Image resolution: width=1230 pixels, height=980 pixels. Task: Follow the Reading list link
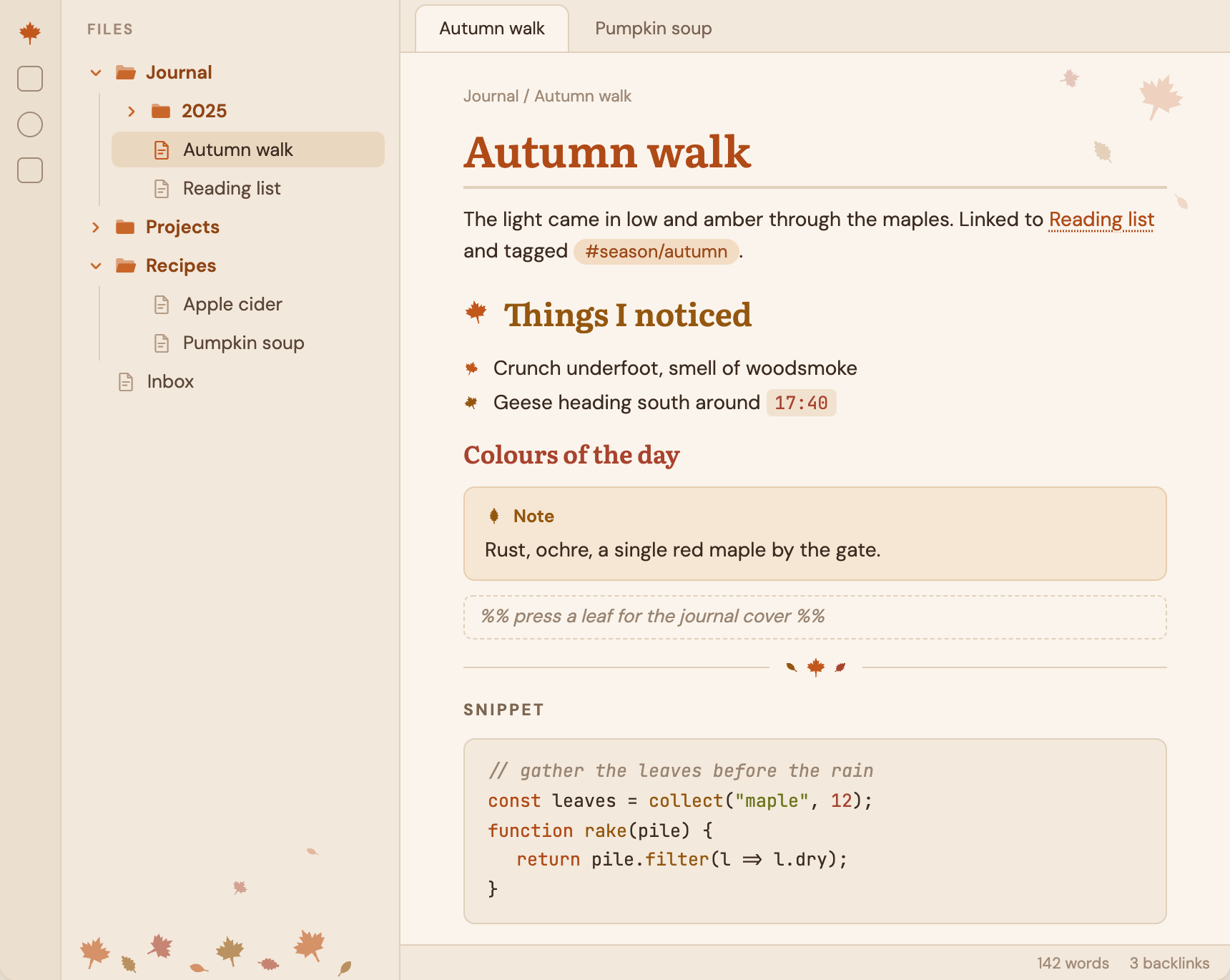[x=1101, y=220]
